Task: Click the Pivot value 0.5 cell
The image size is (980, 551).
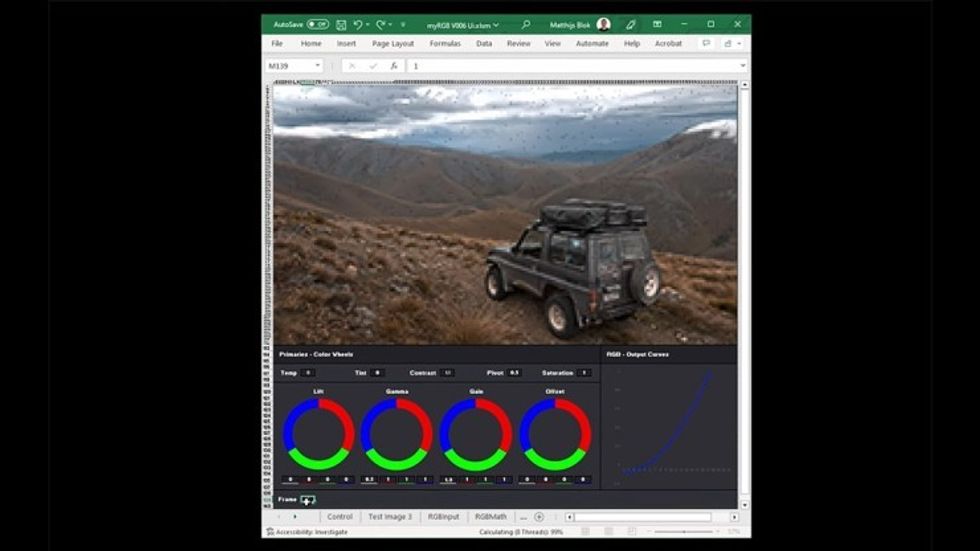Action: pyautogui.click(x=514, y=373)
